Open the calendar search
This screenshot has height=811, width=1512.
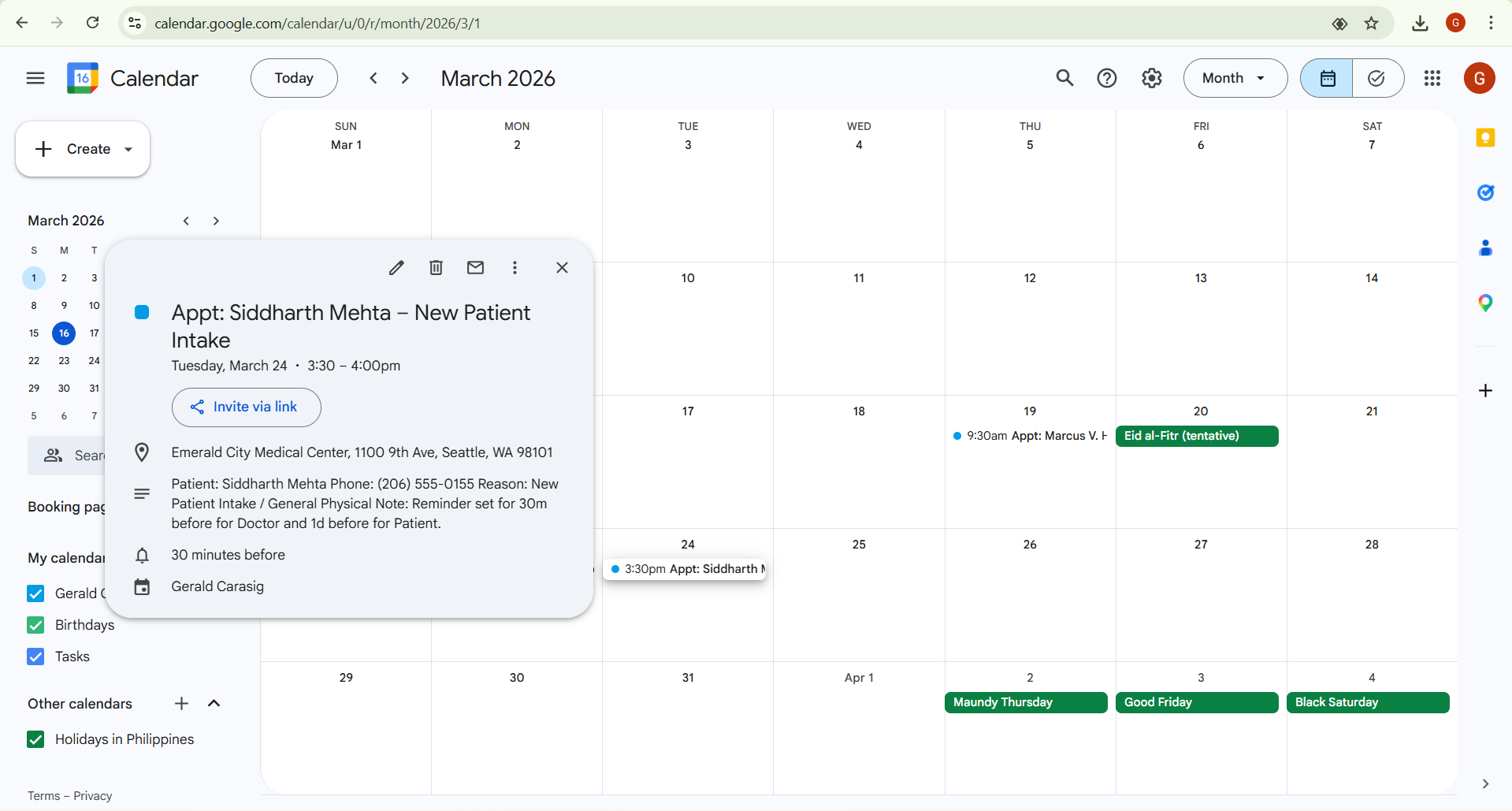(1064, 78)
